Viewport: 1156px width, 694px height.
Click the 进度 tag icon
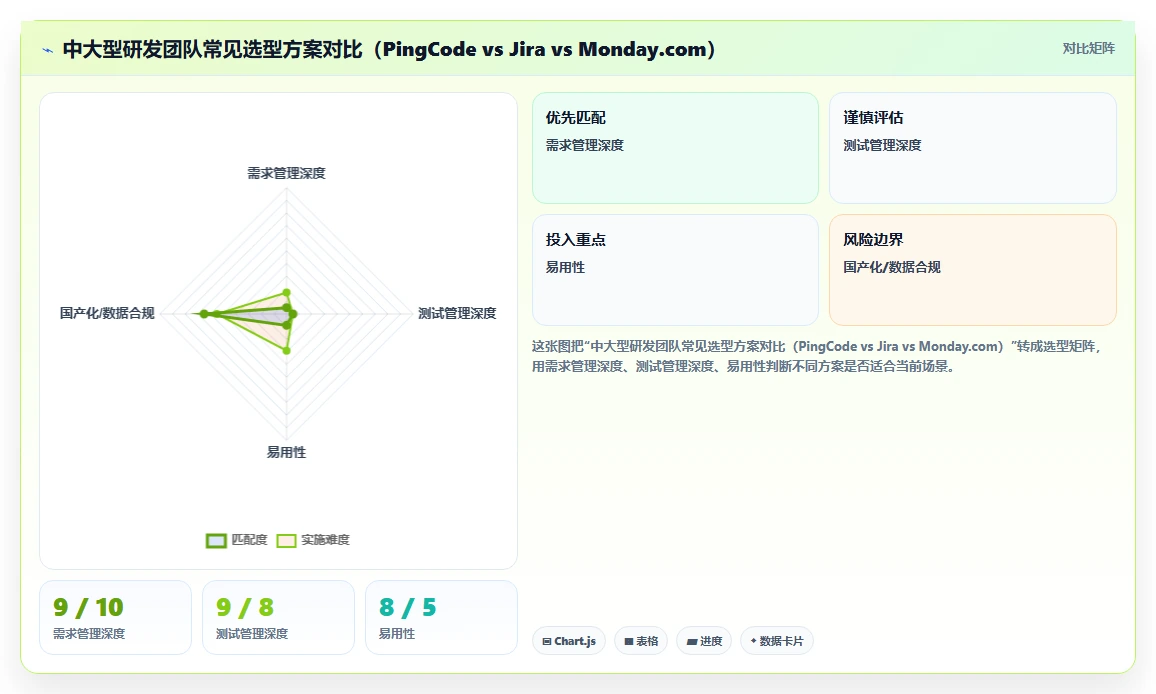click(x=692, y=642)
